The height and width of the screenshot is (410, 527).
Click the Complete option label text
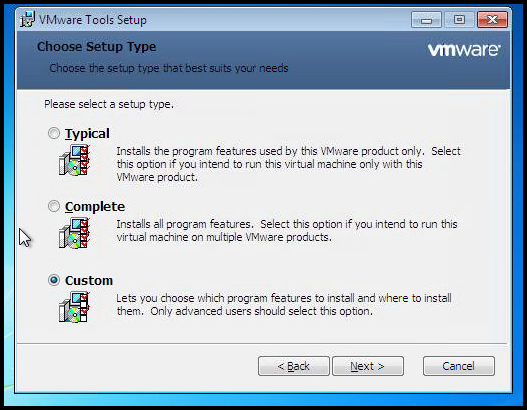point(95,207)
